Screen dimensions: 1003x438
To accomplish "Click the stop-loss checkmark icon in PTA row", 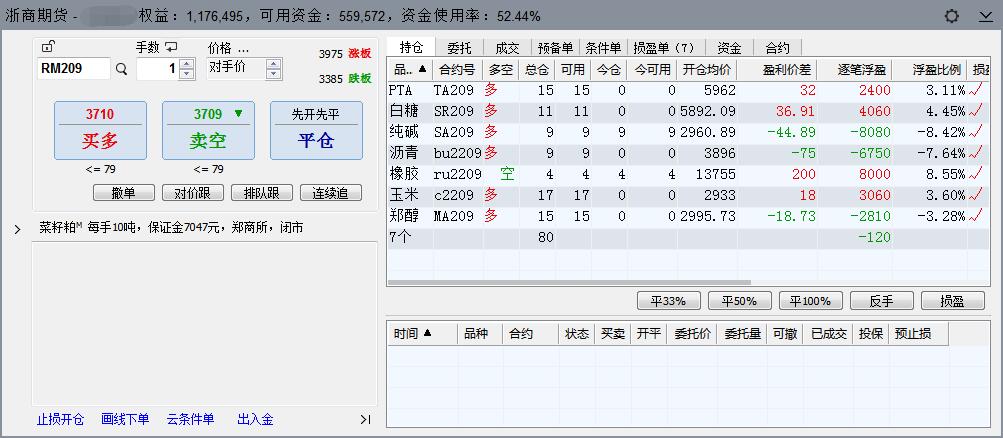I will pos(976,90).
